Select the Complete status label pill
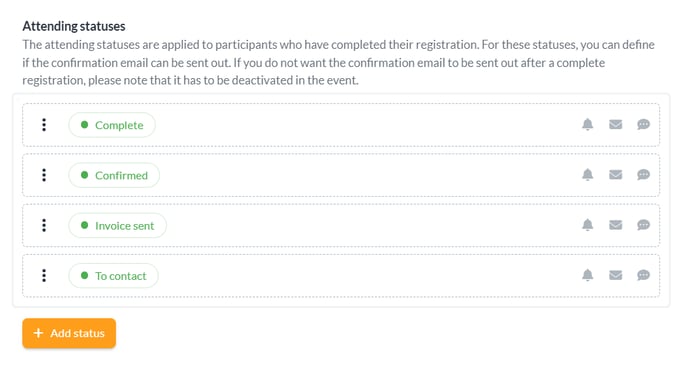 point(112,125)
